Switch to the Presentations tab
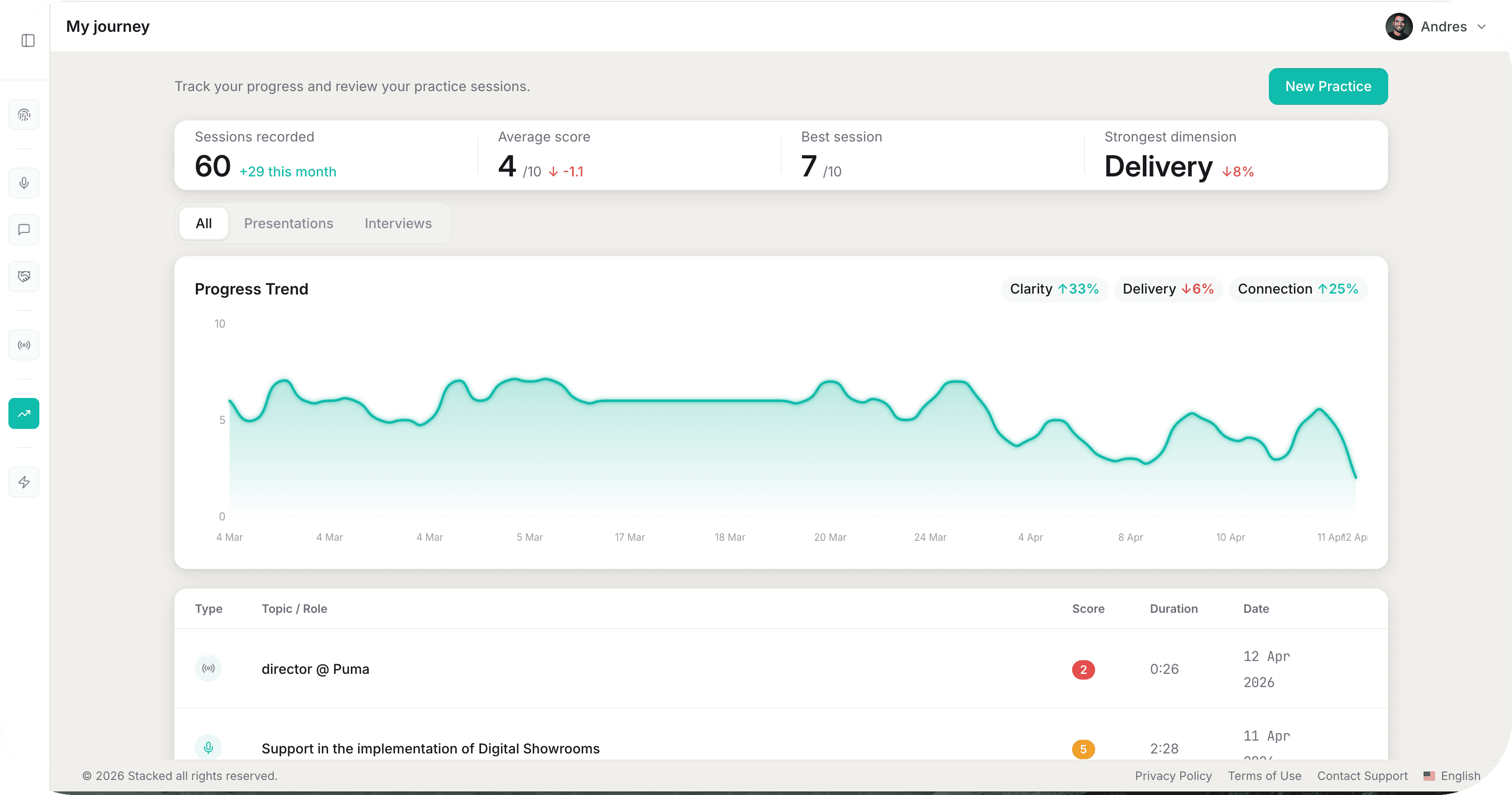Screen dimensions: 1512x795 pyautogui.click(x=288, y=224)
